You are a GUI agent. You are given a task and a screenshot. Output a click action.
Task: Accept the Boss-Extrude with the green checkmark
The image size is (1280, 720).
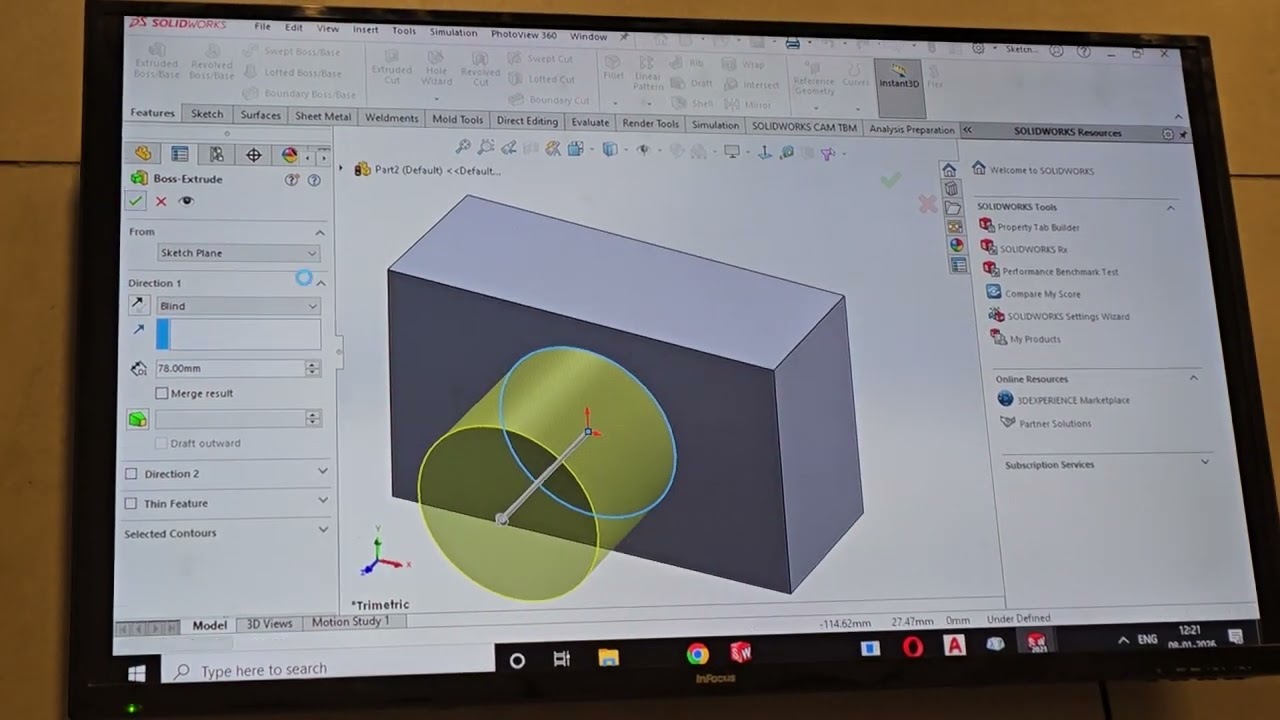[135, 201]
